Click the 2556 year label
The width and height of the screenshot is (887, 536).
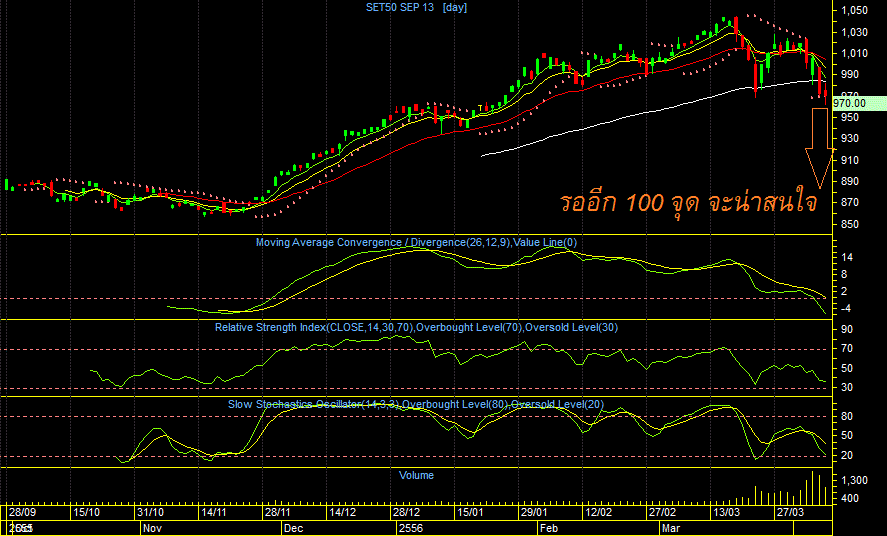tap(411, 529)
